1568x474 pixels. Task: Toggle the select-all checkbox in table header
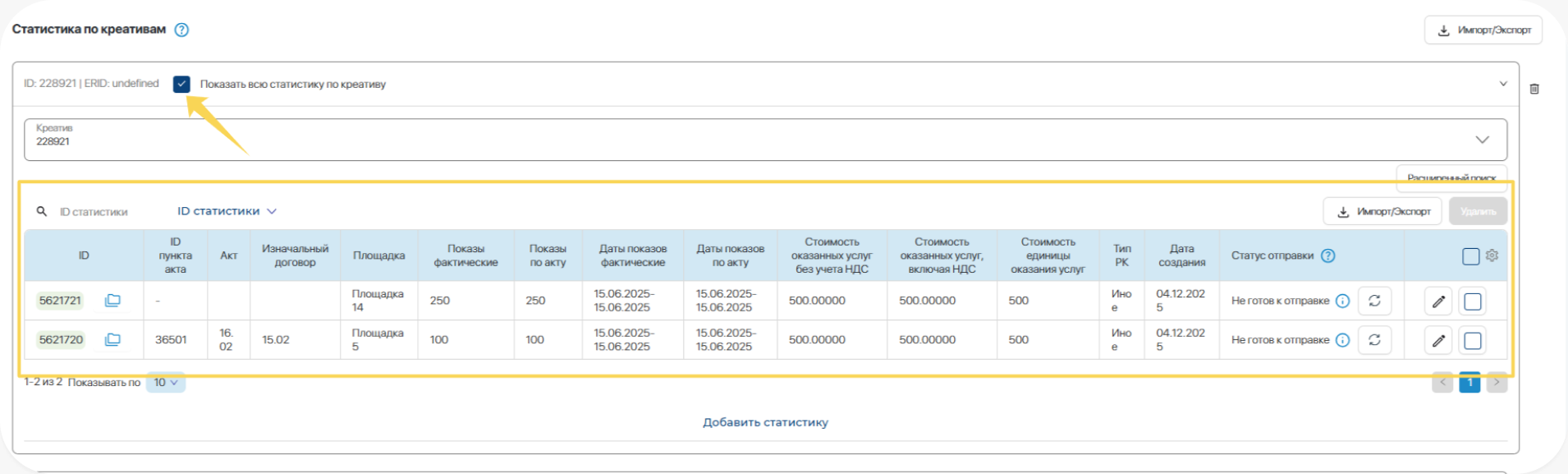tap(1470, 256)
